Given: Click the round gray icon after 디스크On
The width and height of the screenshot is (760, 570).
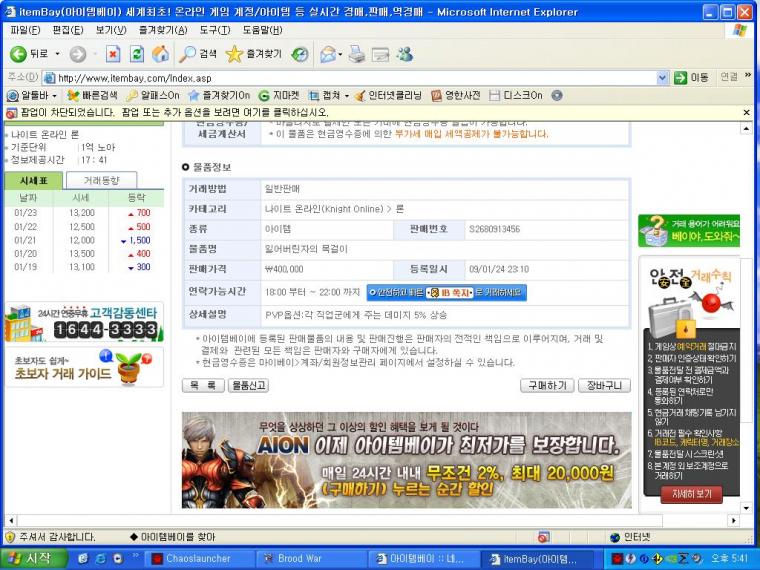Looking at the screenshot, I should pyautogui.click(x=557, y=95).
